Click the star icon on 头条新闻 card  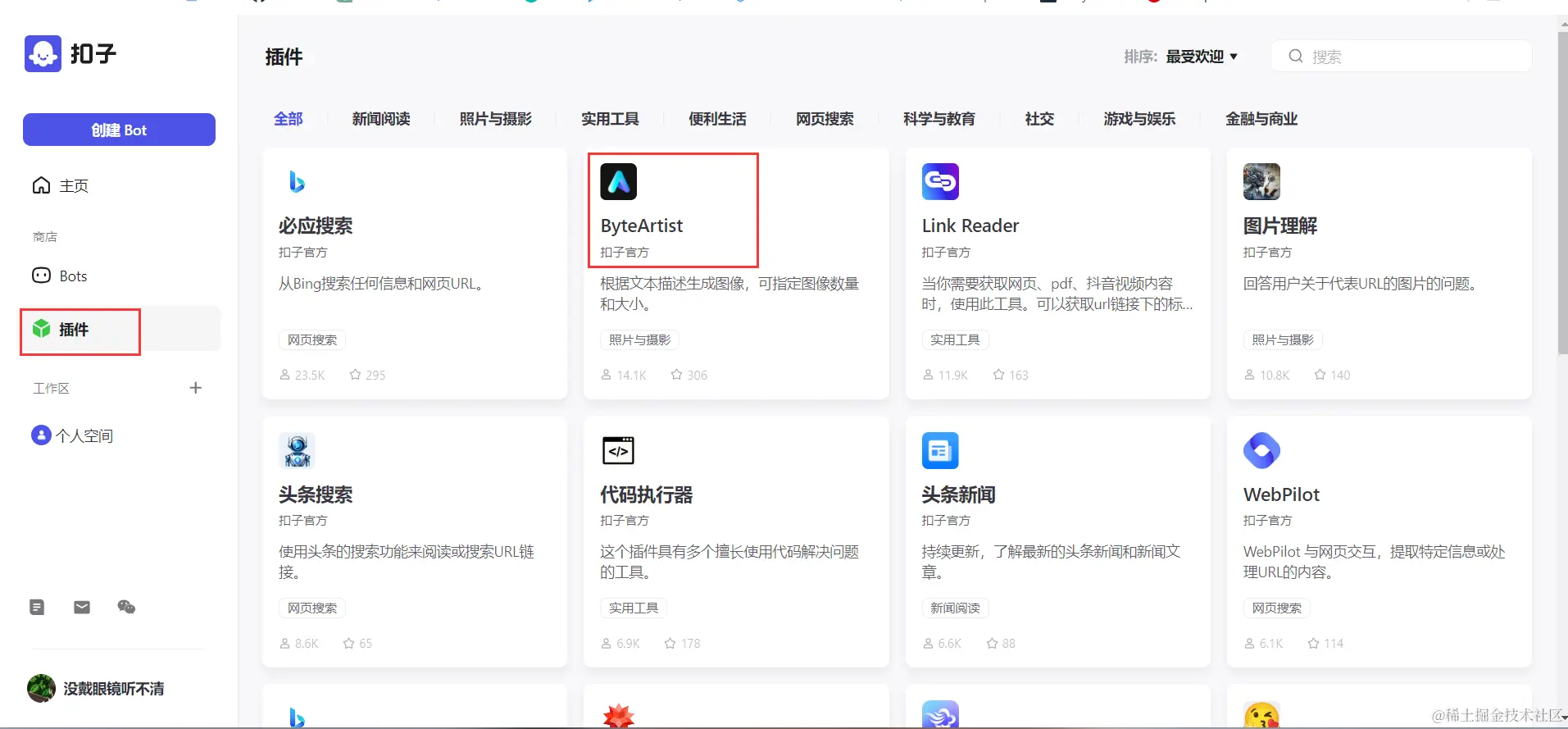click(992, 643)
